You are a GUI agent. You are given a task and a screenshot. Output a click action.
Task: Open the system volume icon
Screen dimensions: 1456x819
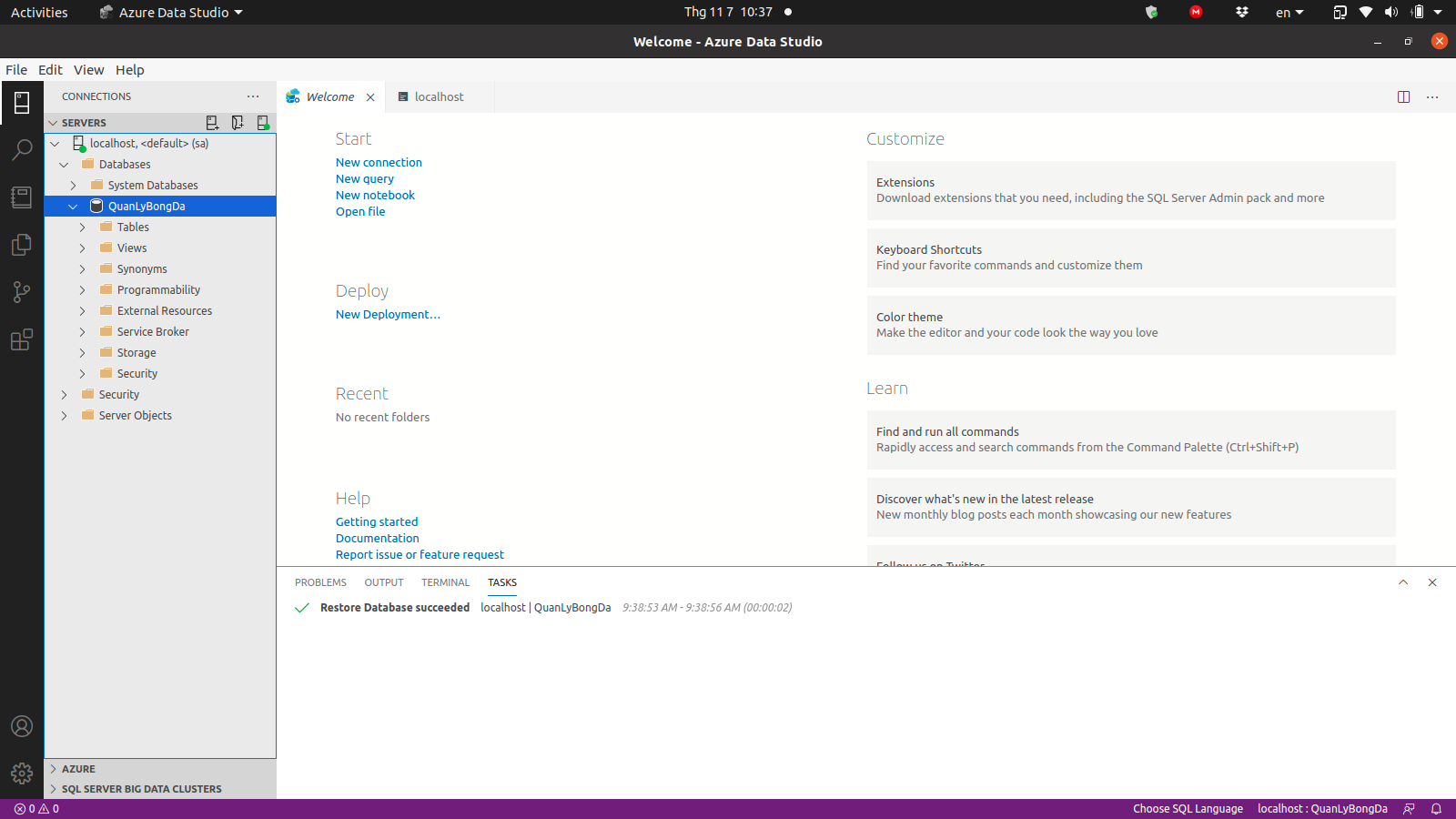(x=1391, y=12)
